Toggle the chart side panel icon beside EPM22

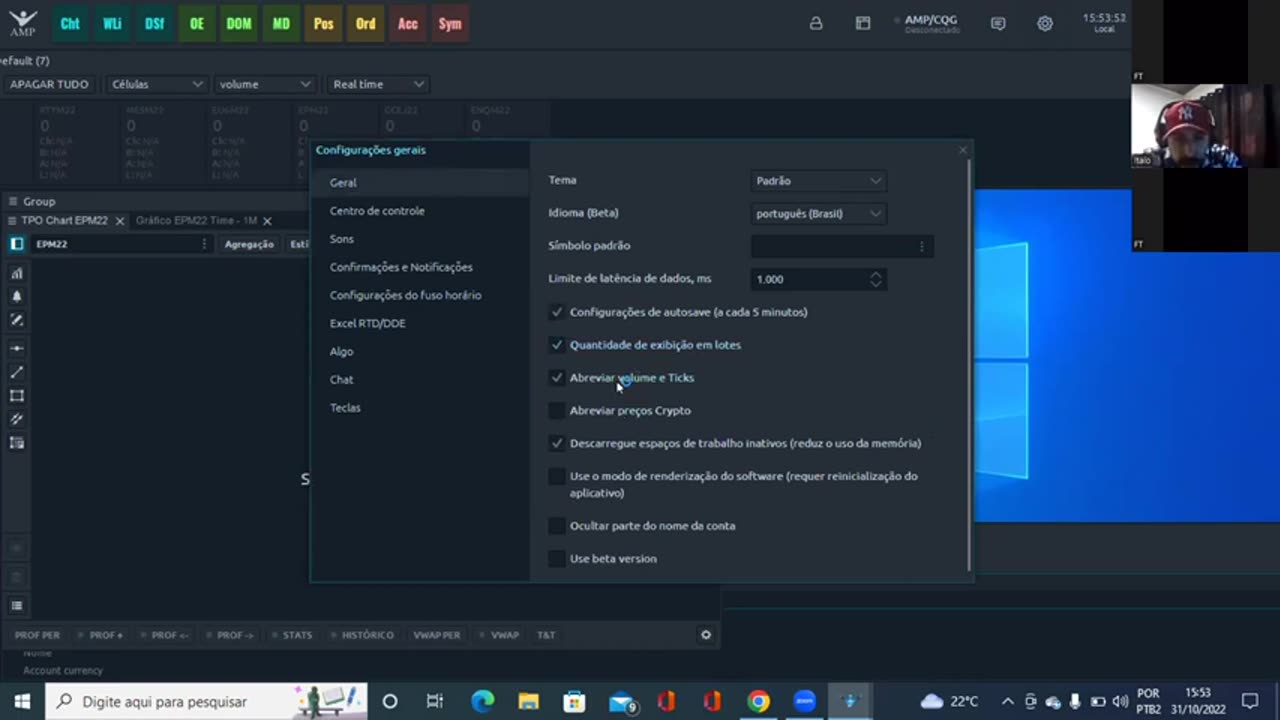click(17, 244)
